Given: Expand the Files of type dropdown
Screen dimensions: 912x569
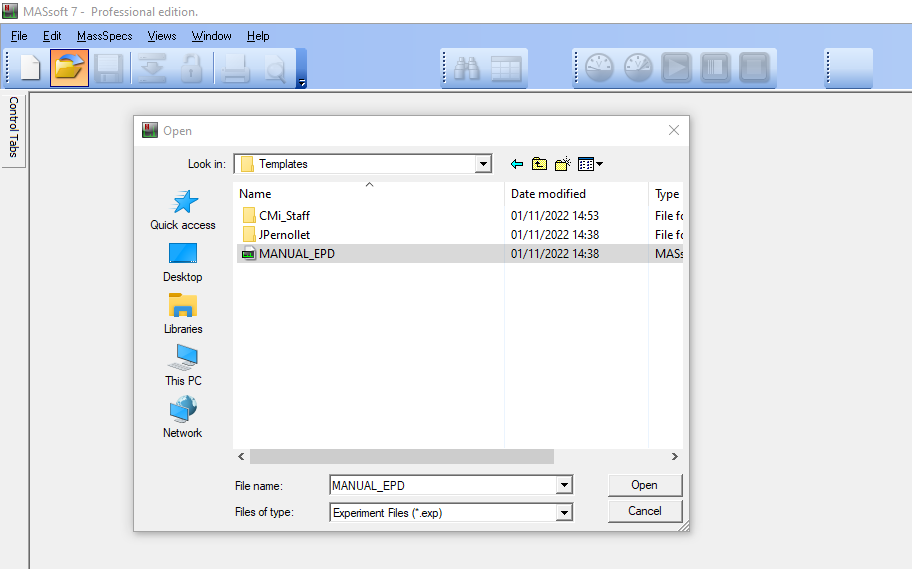Looking at the screenshot, I should point(565,513).
